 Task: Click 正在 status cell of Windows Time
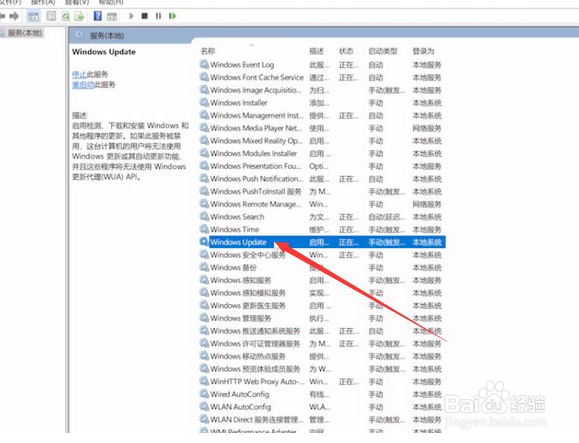tap(349, 229)
